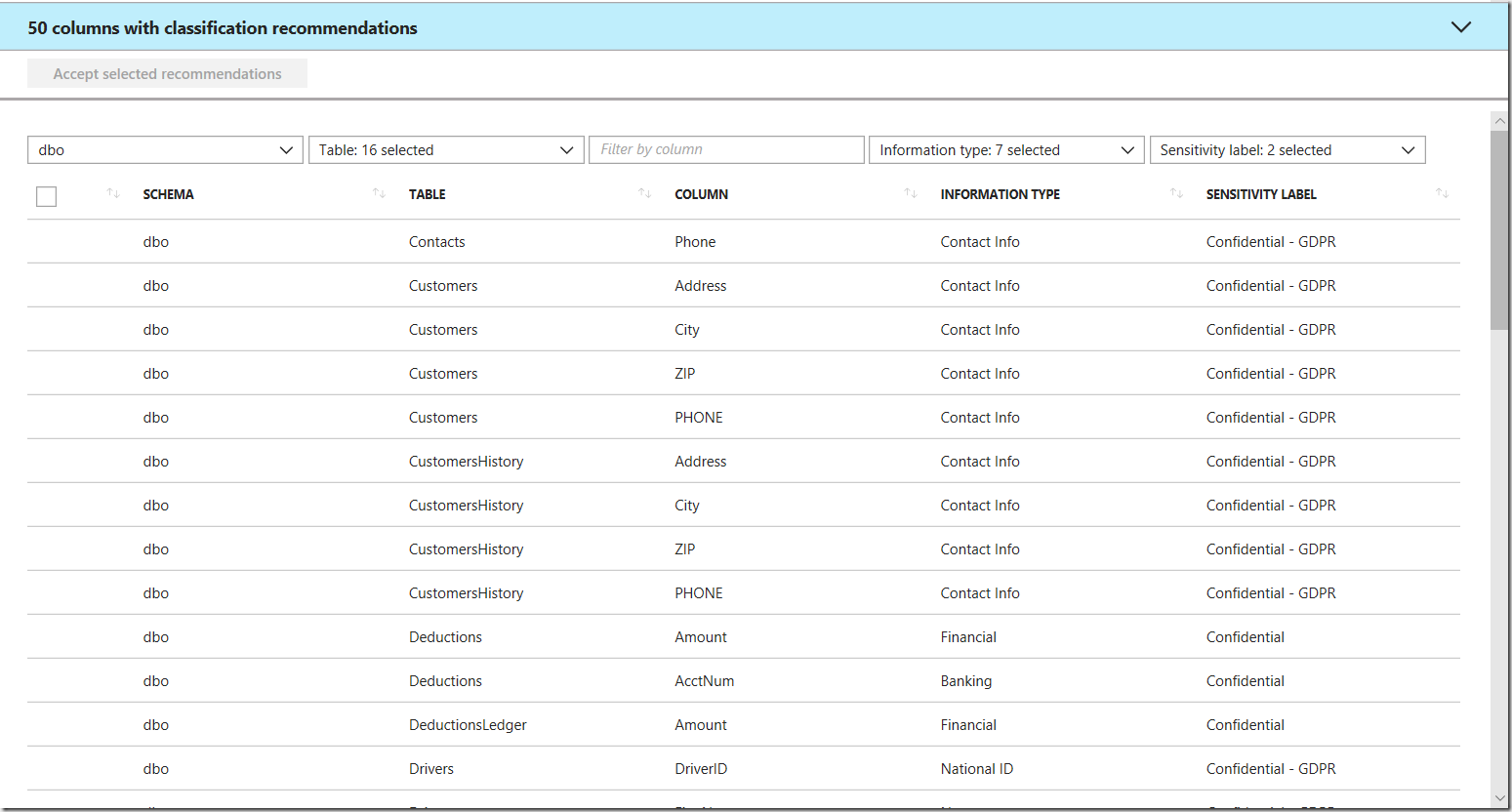Open the dbo schema dropdown
This screenshot has height=812, width=1512.
coord(164,150)
